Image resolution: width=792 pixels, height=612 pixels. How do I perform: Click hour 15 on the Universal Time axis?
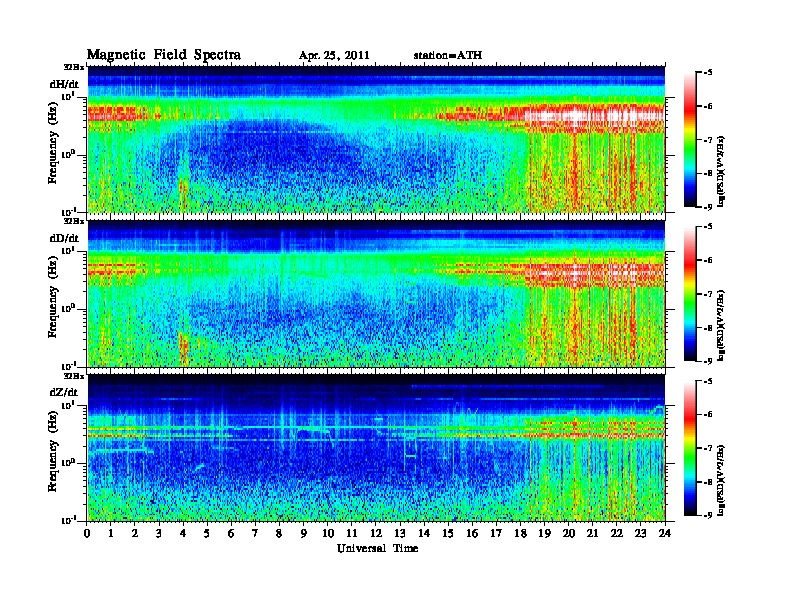pos(448,533)
